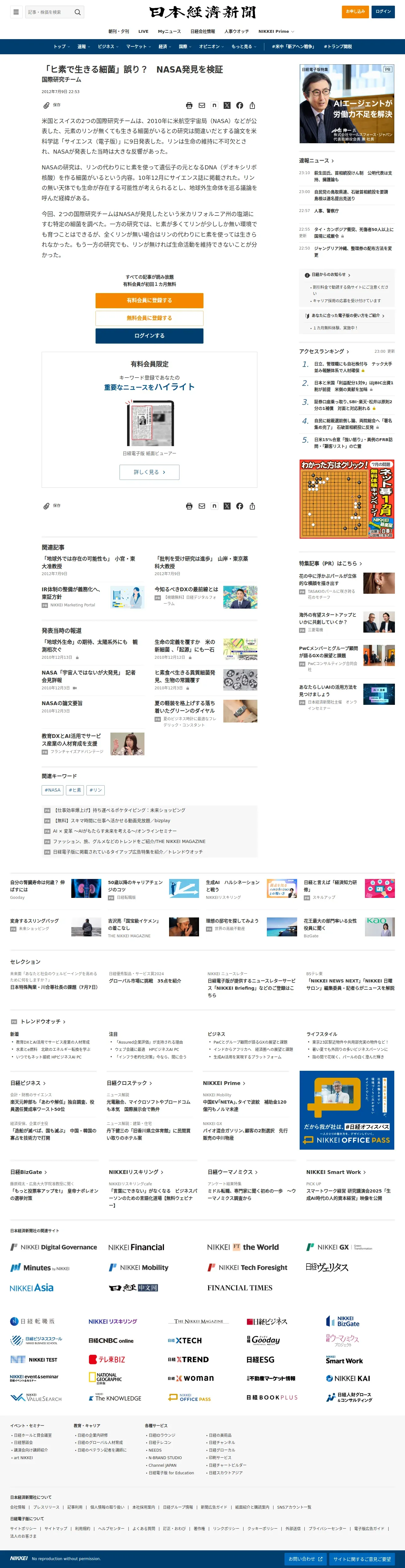
Task: Click the ログインする button
Action: [x=149, y=335]
